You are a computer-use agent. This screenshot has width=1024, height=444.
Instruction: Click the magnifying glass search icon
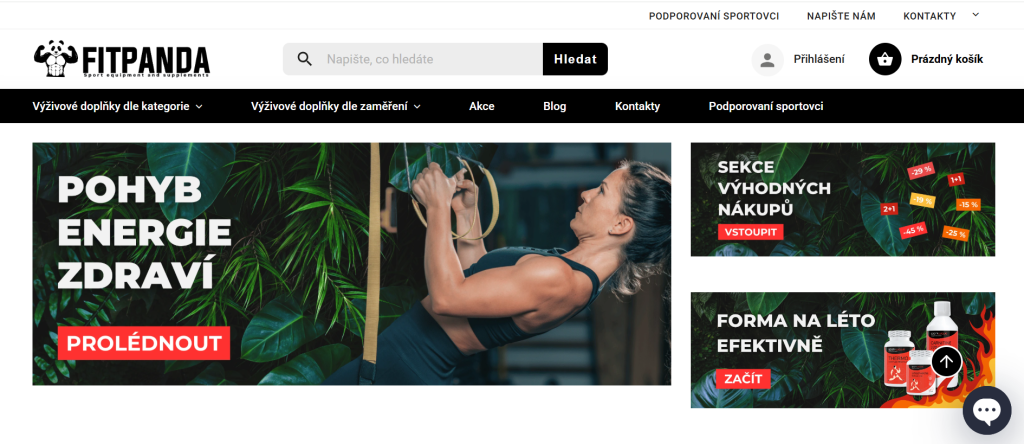[304, 59]
